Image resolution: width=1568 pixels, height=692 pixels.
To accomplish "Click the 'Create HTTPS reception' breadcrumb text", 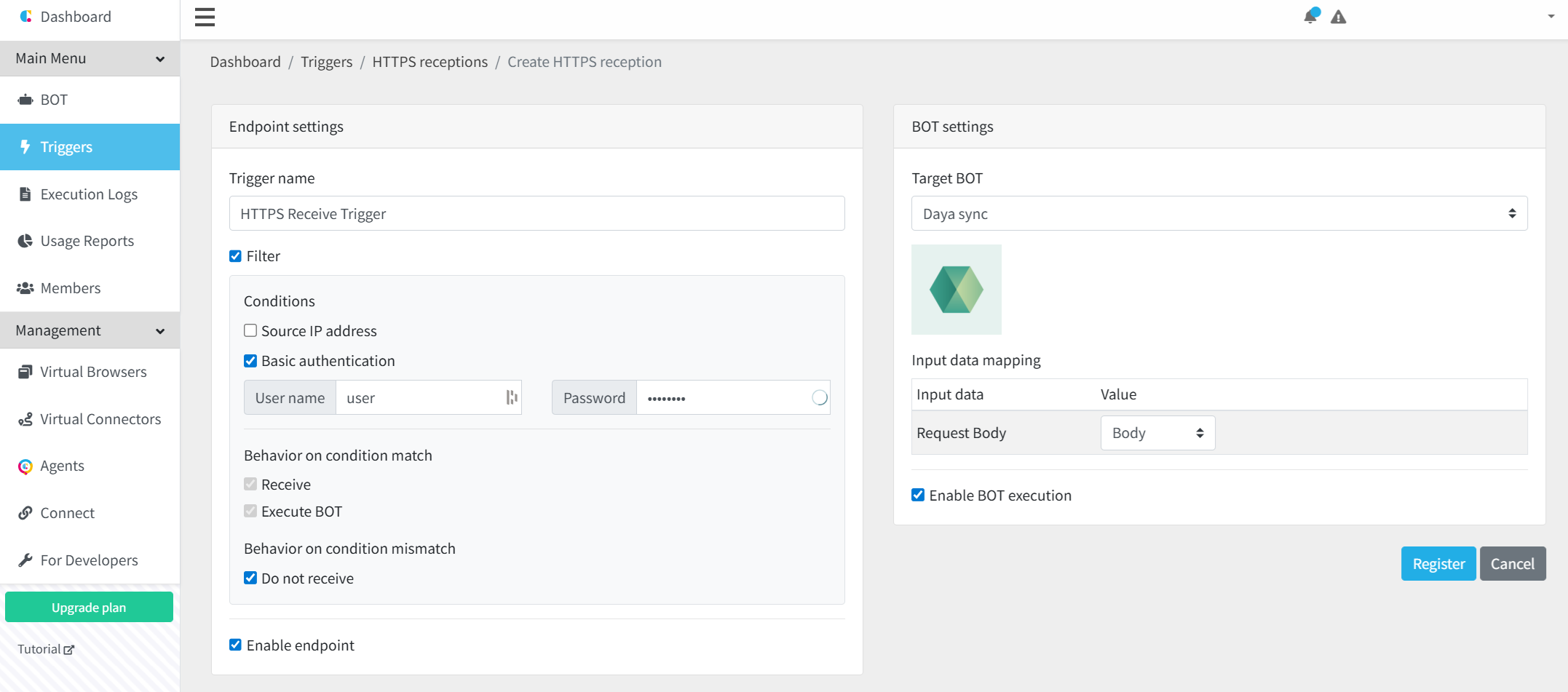I will tap(585, 62).
